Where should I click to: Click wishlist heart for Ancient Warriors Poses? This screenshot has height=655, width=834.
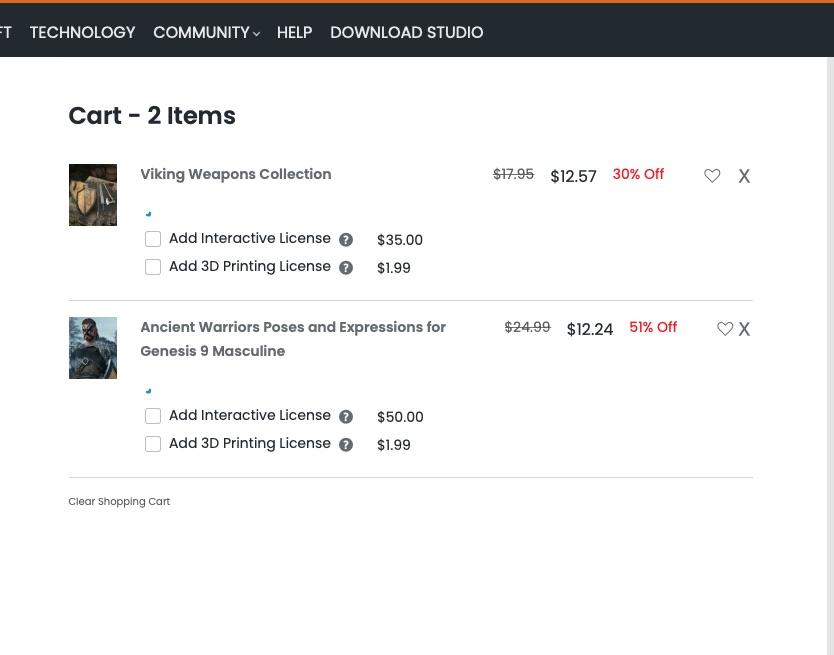pyautogui.click(x=725, y=329)
